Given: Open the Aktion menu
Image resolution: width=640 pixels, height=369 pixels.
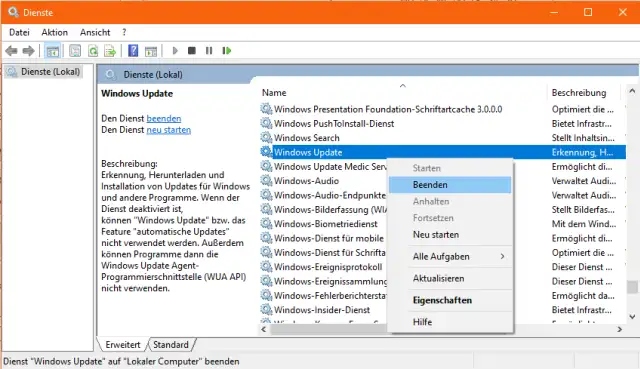Looking at the screenshot, I should pos(54,32).
